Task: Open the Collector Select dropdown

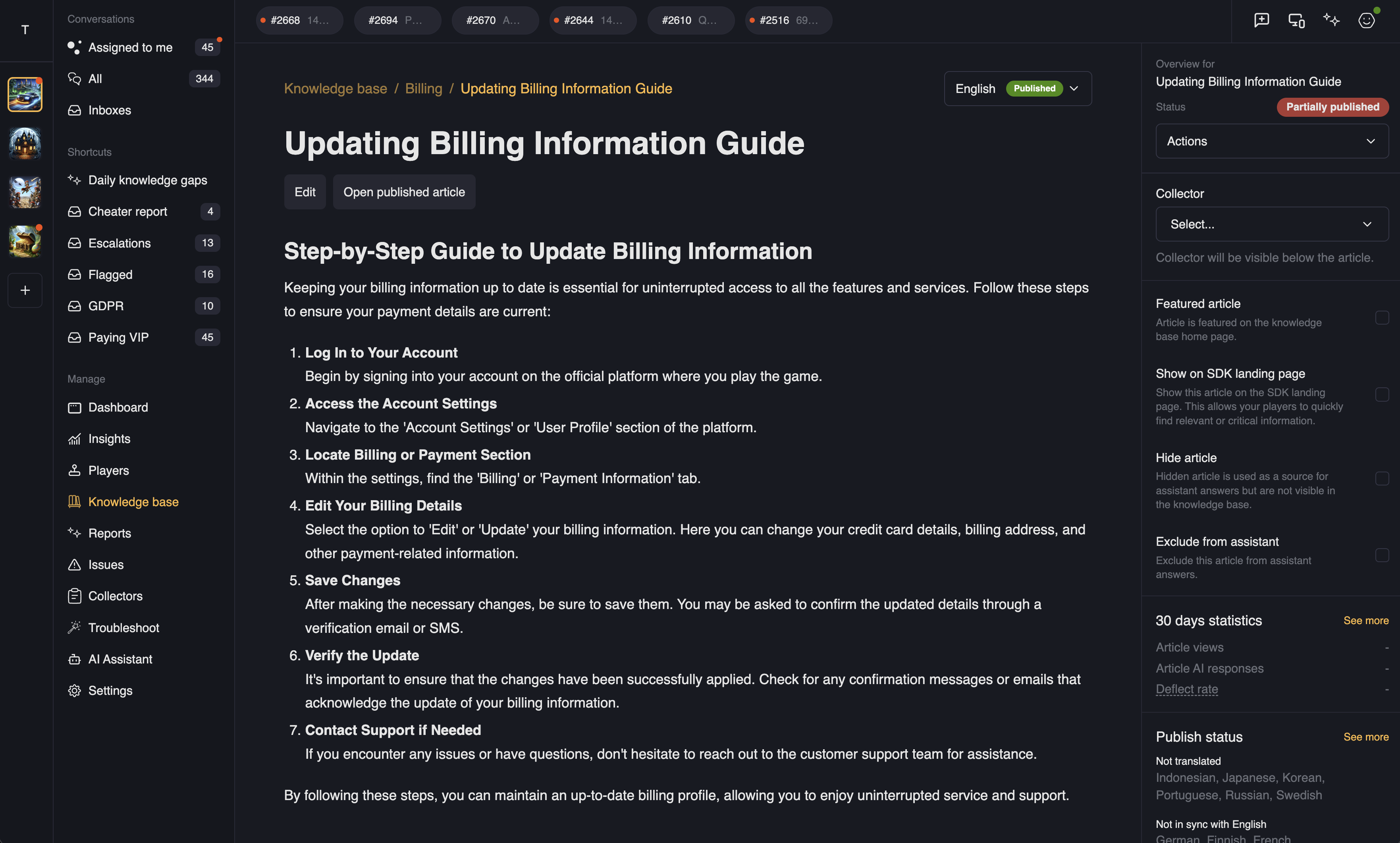Action: (x=1272, y=224)
